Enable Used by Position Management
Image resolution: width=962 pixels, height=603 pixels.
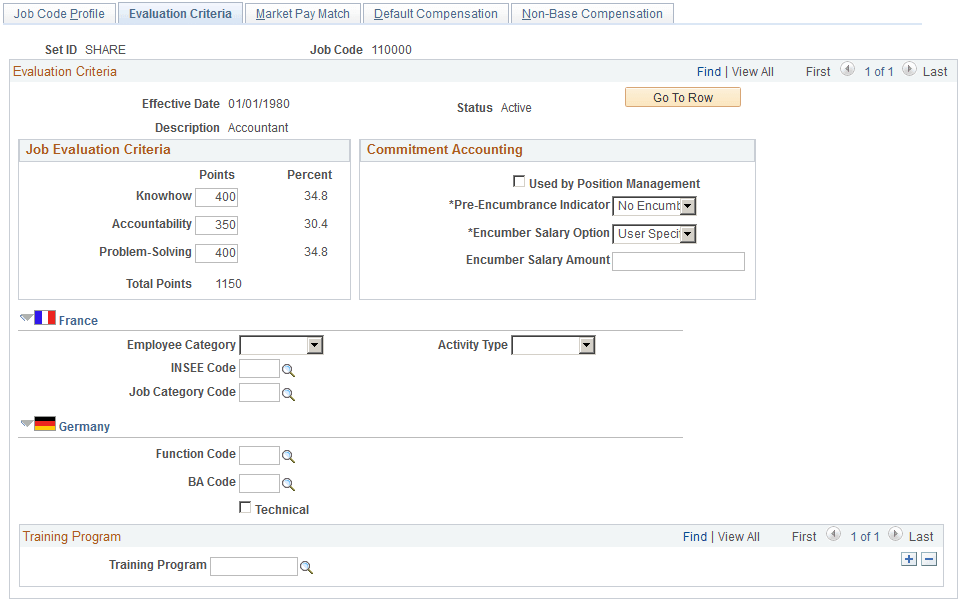click(519, 182)
